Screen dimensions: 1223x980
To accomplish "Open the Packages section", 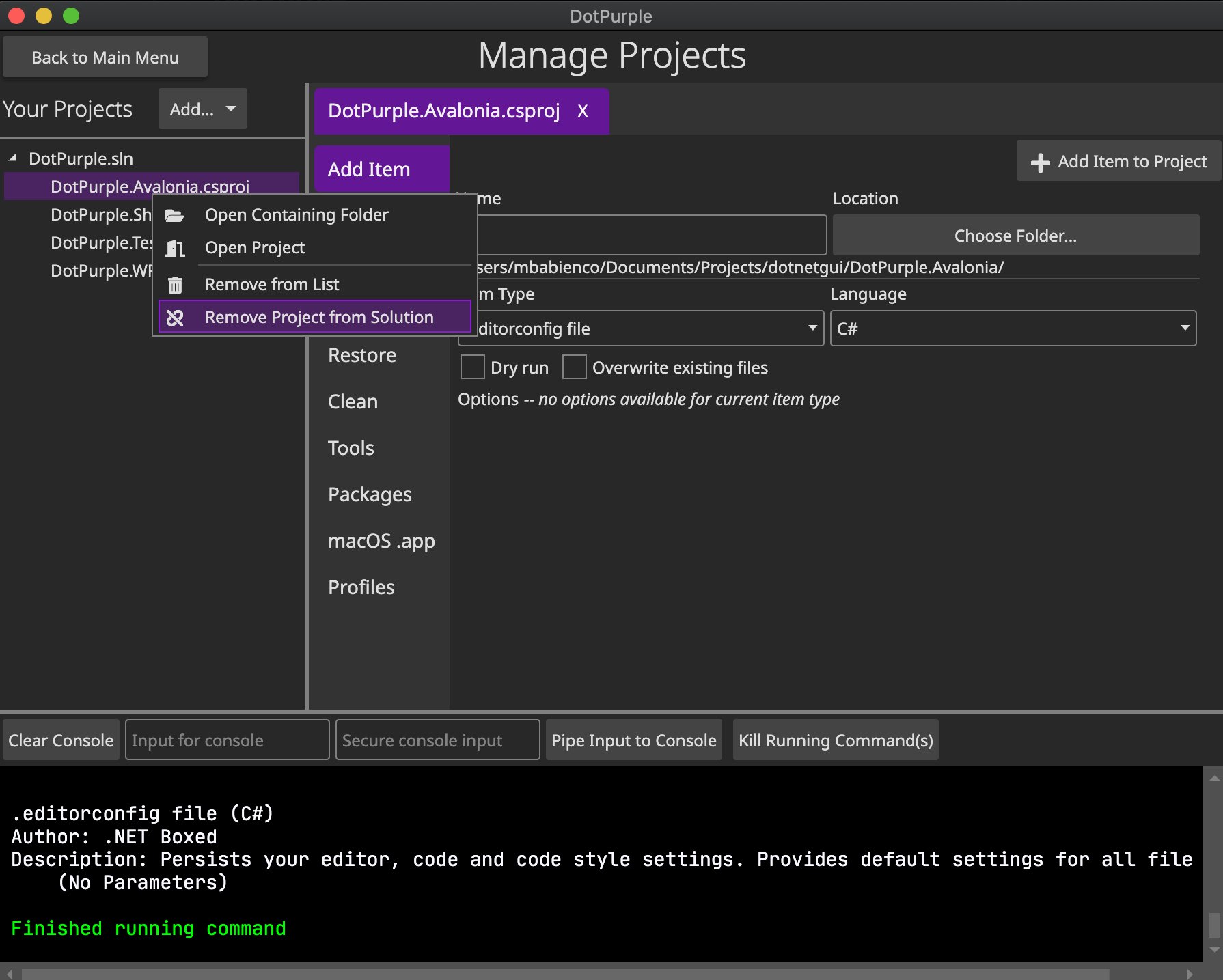I will [x=381, y=494].
